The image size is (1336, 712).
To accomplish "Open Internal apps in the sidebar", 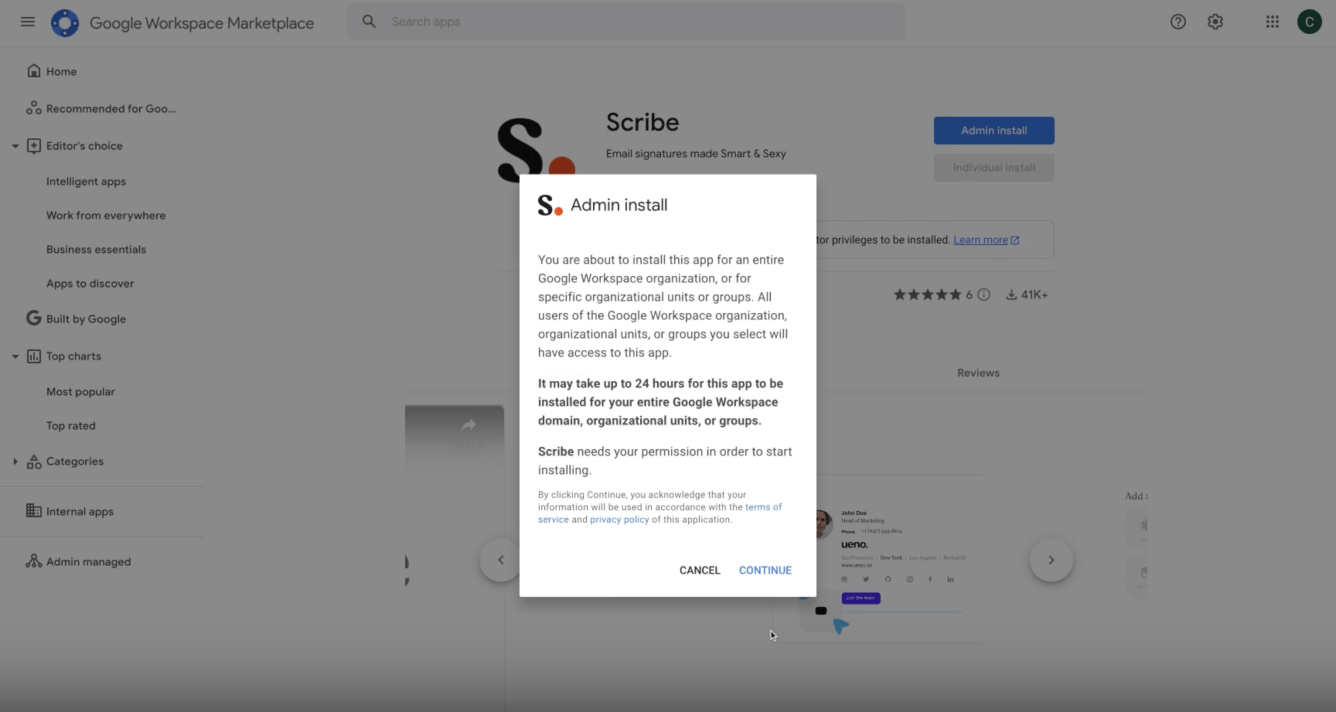I will click(79, 512).
